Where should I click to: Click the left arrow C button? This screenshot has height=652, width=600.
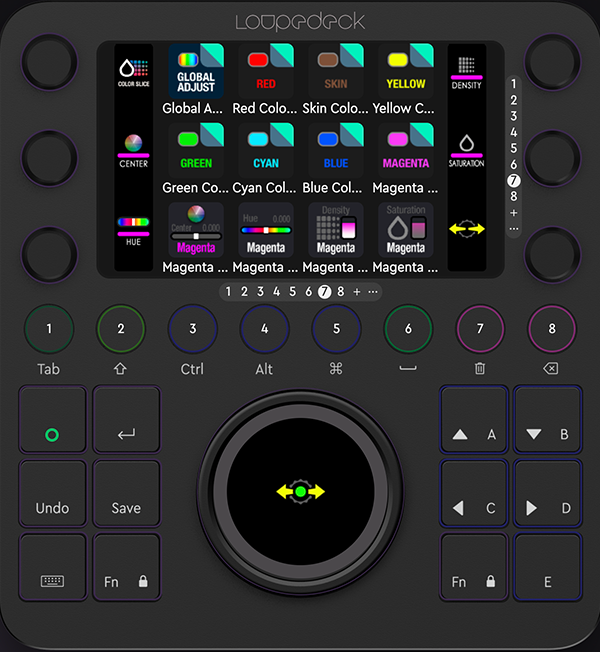tap(474, 493)
